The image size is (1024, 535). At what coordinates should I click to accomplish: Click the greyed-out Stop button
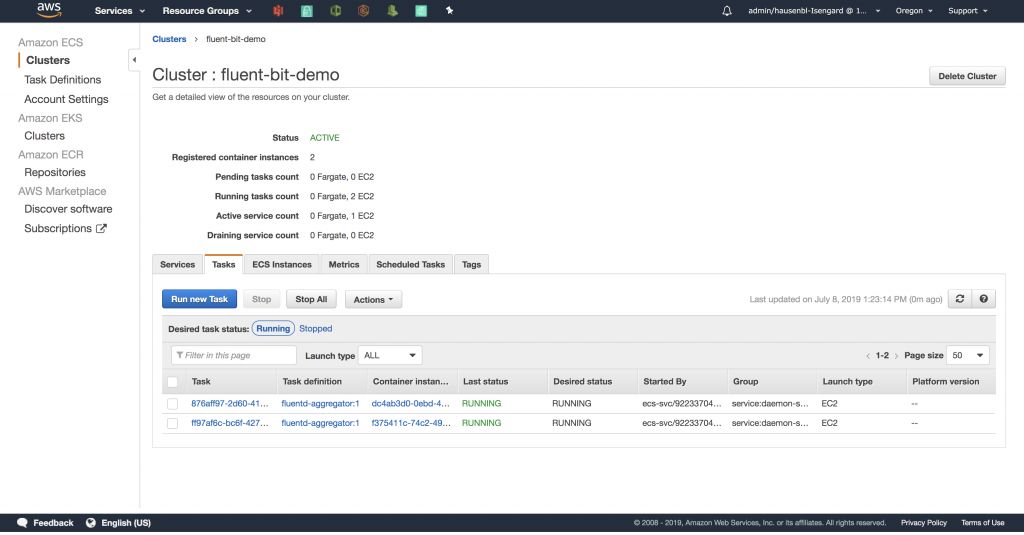(262, 299)
